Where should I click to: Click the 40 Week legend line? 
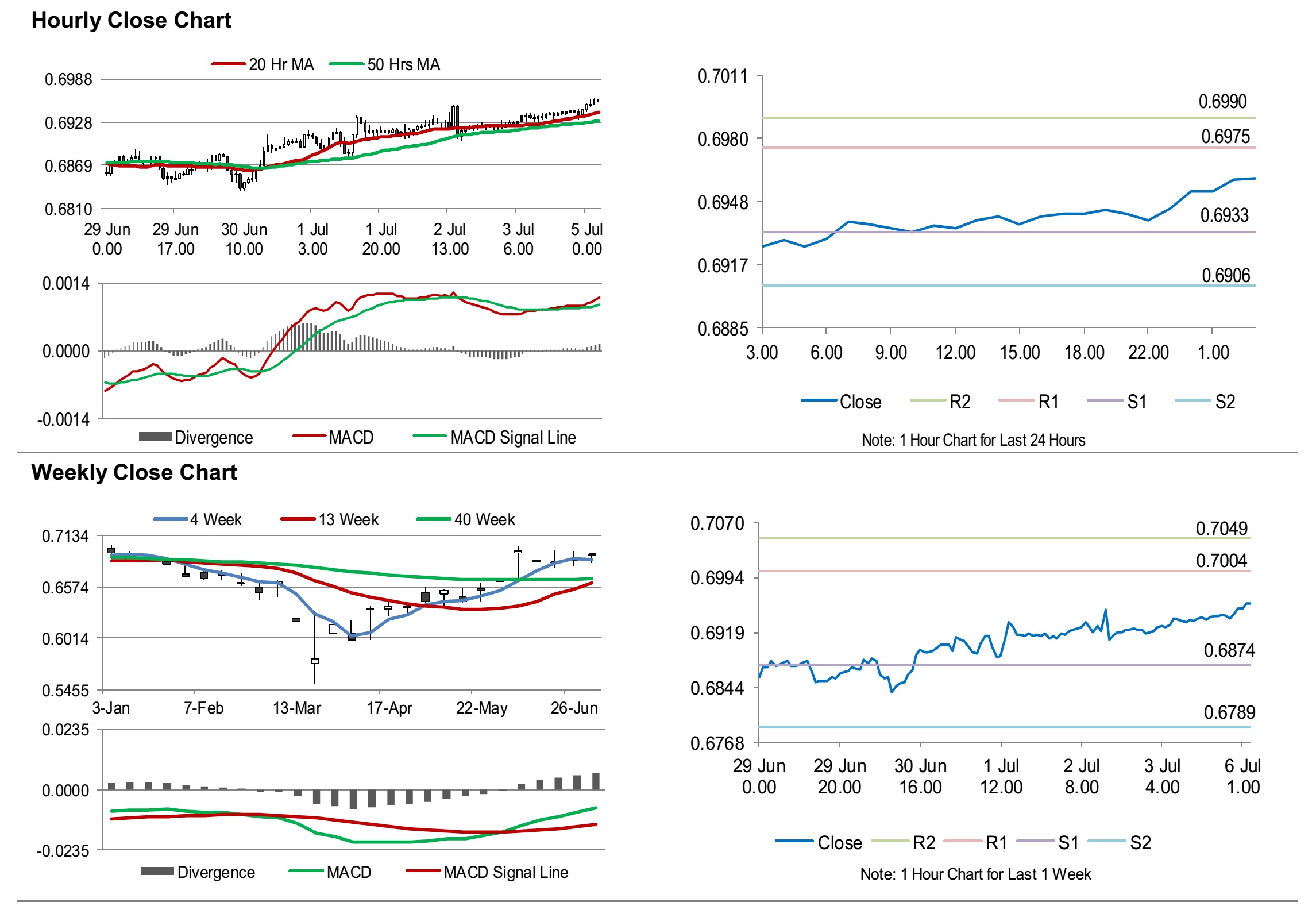(x=433, y=519)
